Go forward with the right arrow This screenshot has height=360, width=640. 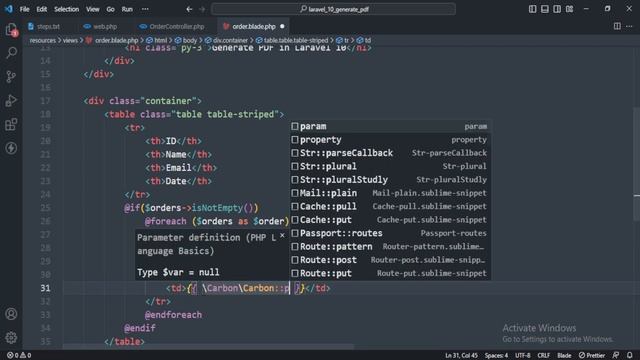[x=202, y=9]
